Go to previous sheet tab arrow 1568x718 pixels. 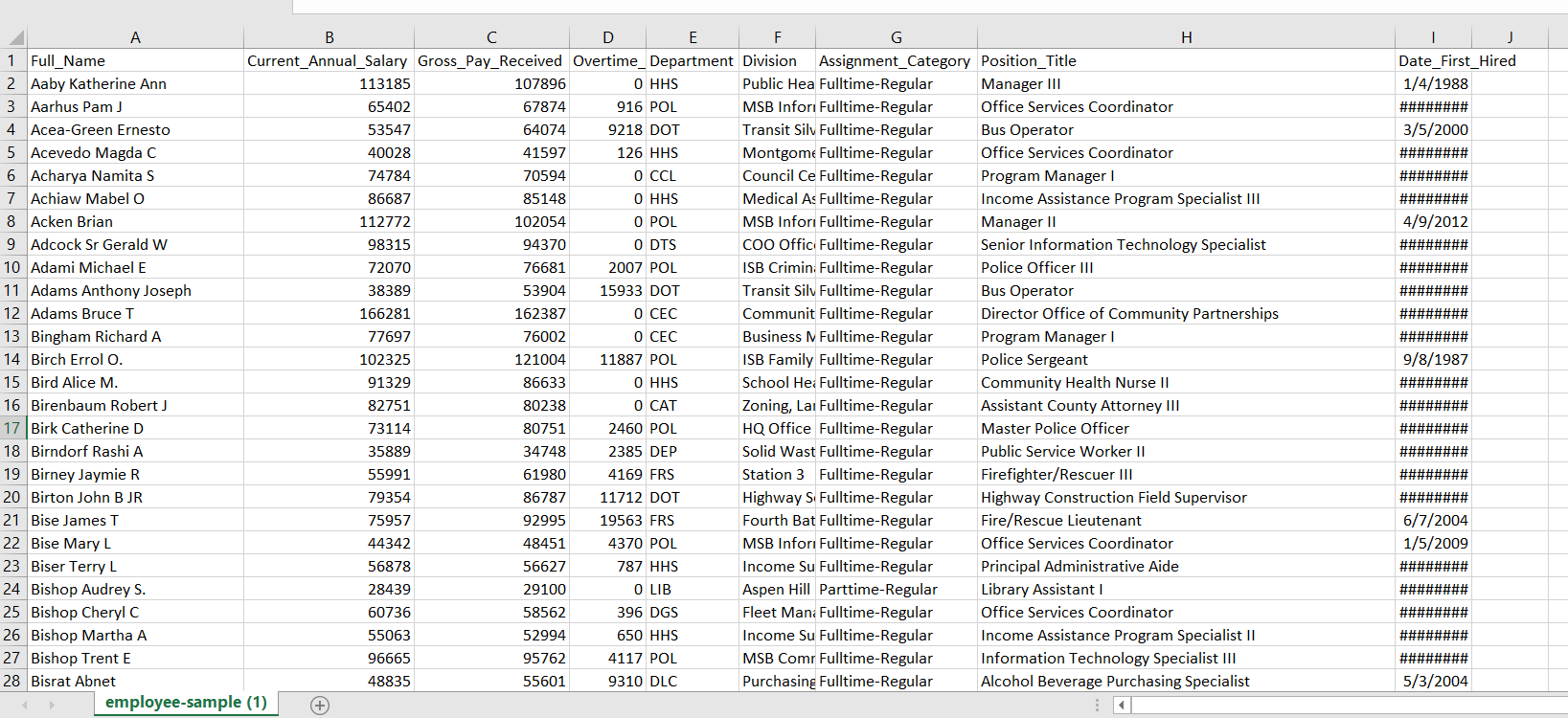[25, 706]
